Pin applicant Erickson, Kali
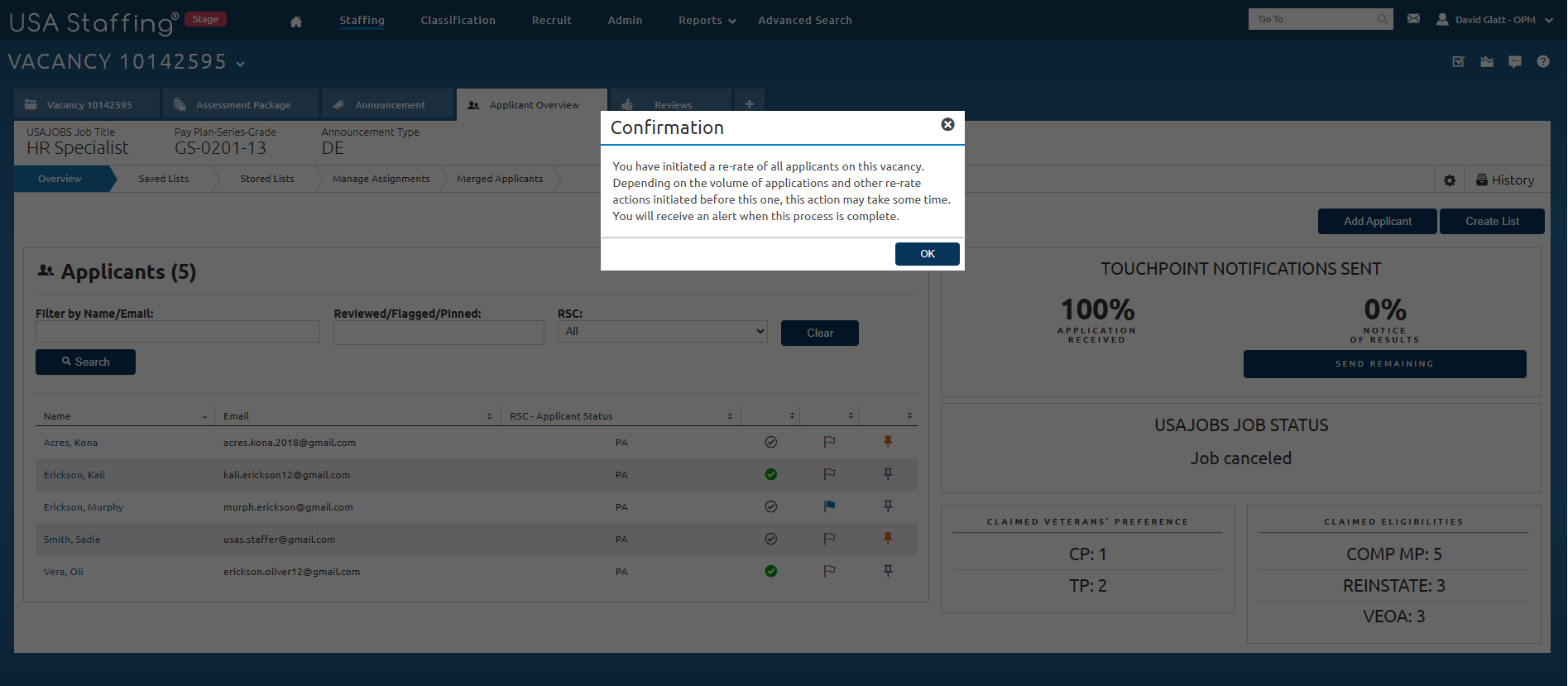1568x686 pixels. [x=888, y=474]
